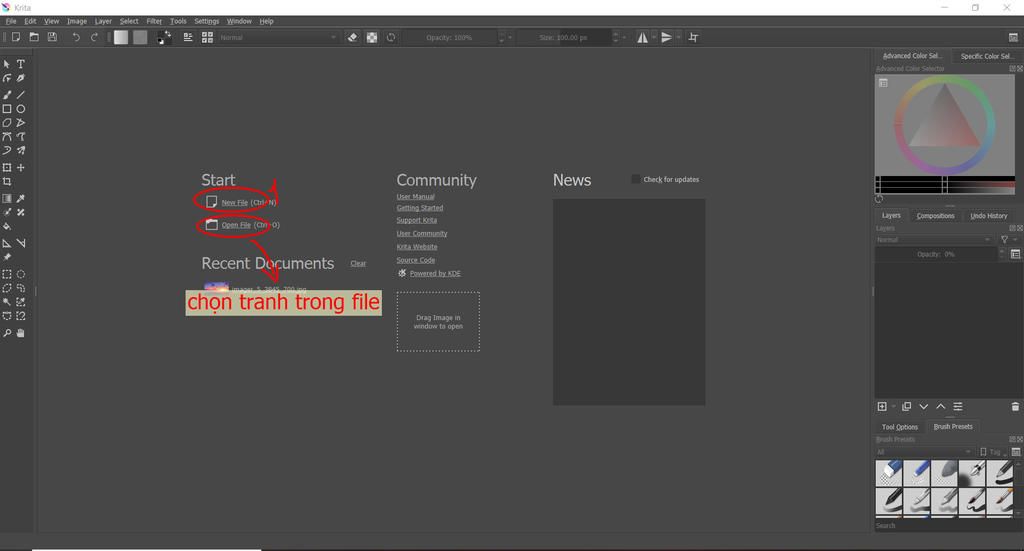Image resolution: width=1024 pixels, height=551 pixels.
Task: Open the blending mode Normal dropdown in toolbar
Action: 278,38
